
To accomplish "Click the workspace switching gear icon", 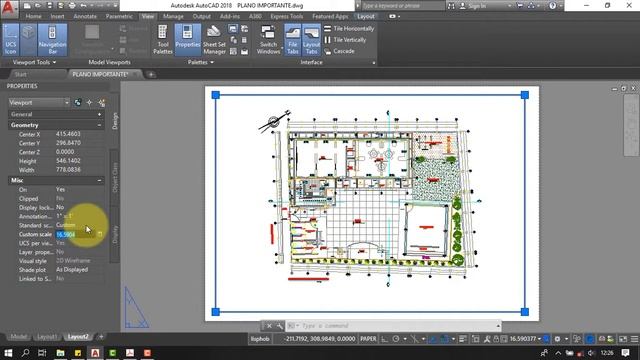I will (x=557, y=339).
